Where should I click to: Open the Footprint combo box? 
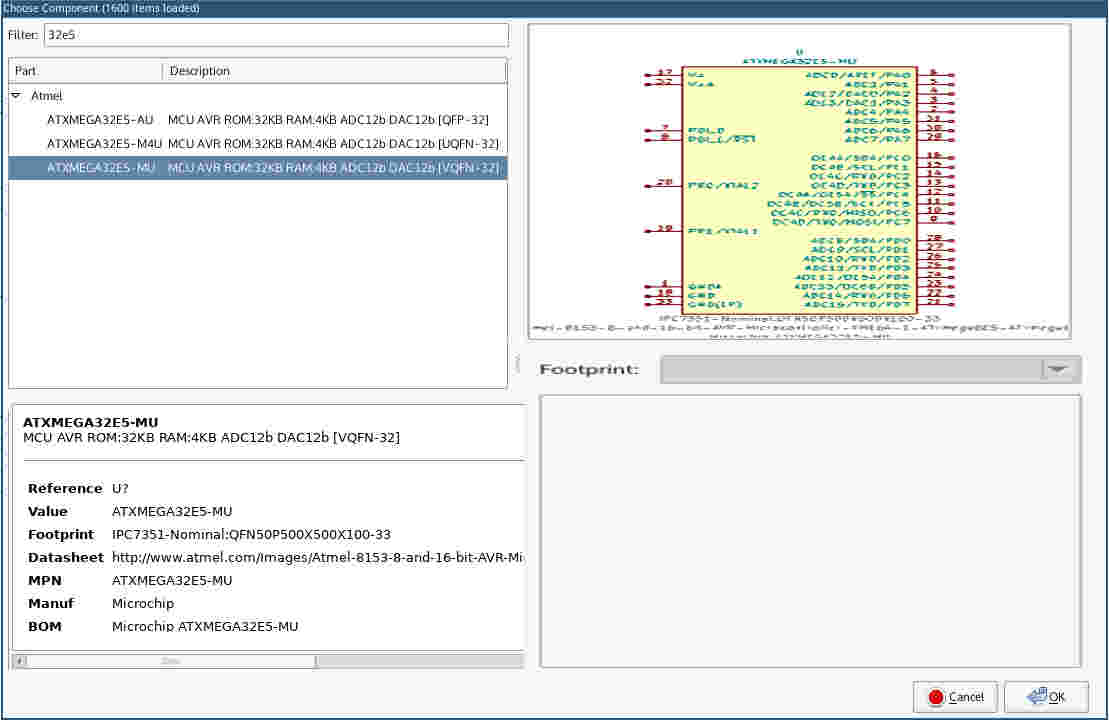[851, 370]
